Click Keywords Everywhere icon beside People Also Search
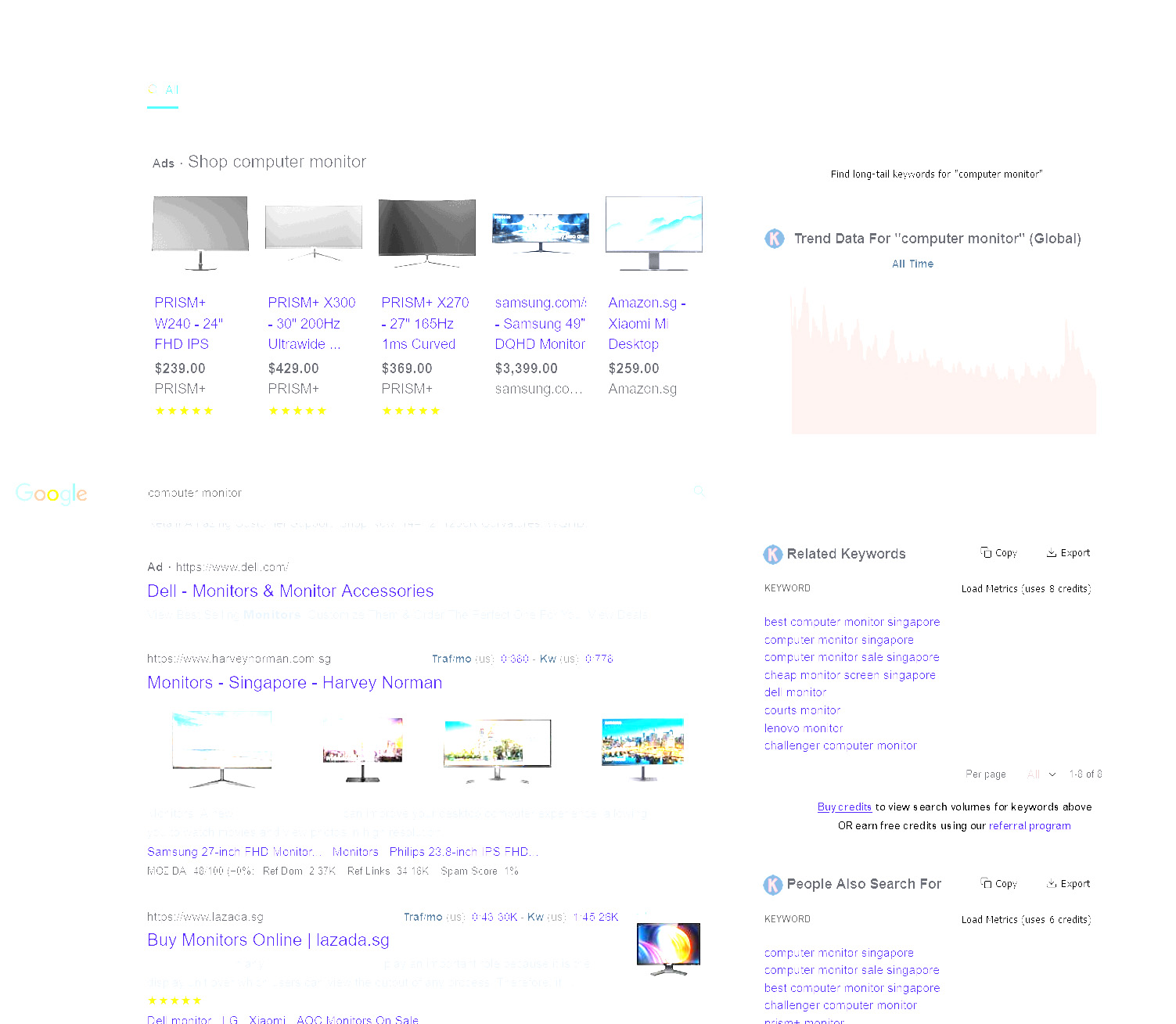 [773, 885]
